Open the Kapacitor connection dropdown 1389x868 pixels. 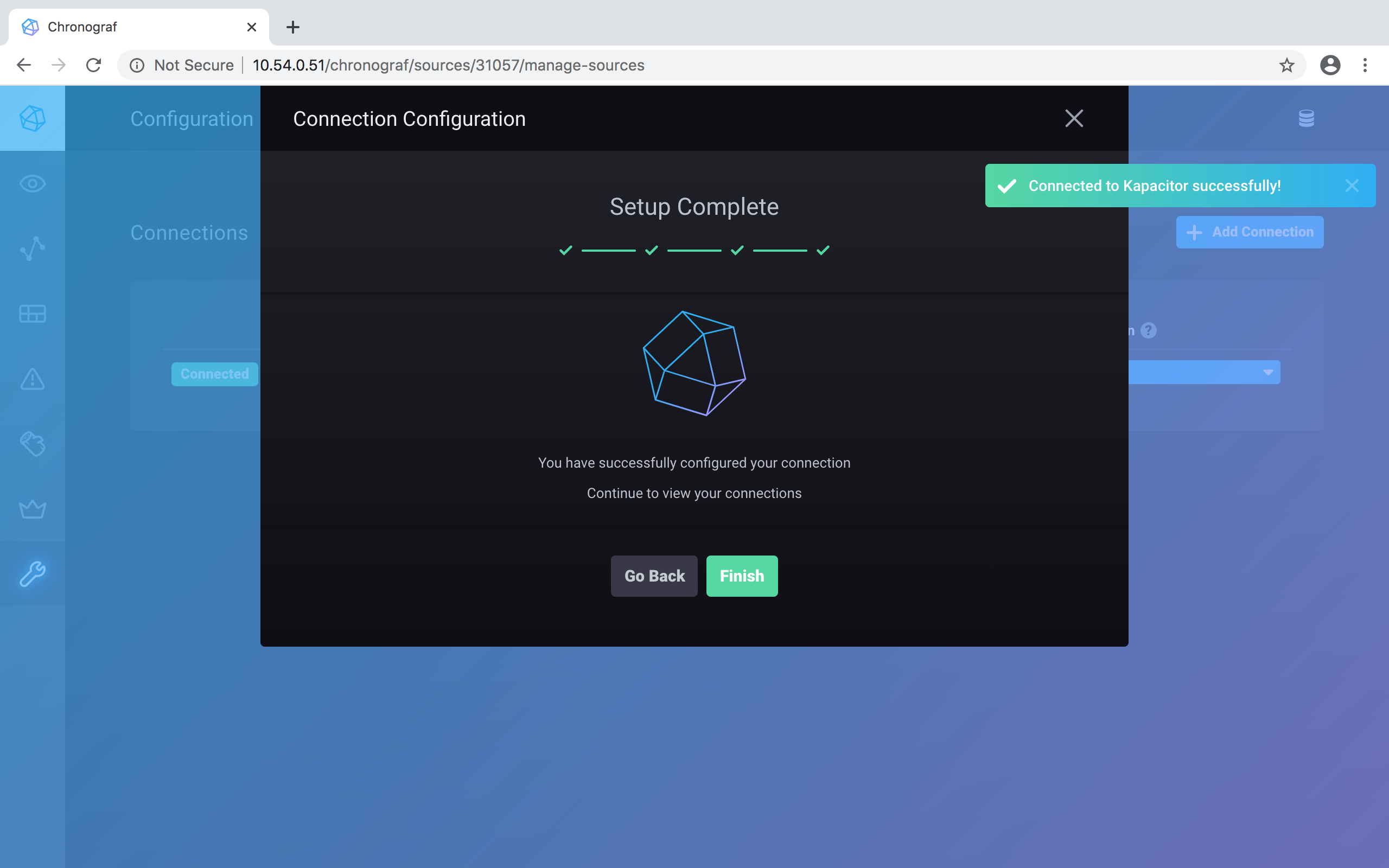click(1203, 372)
